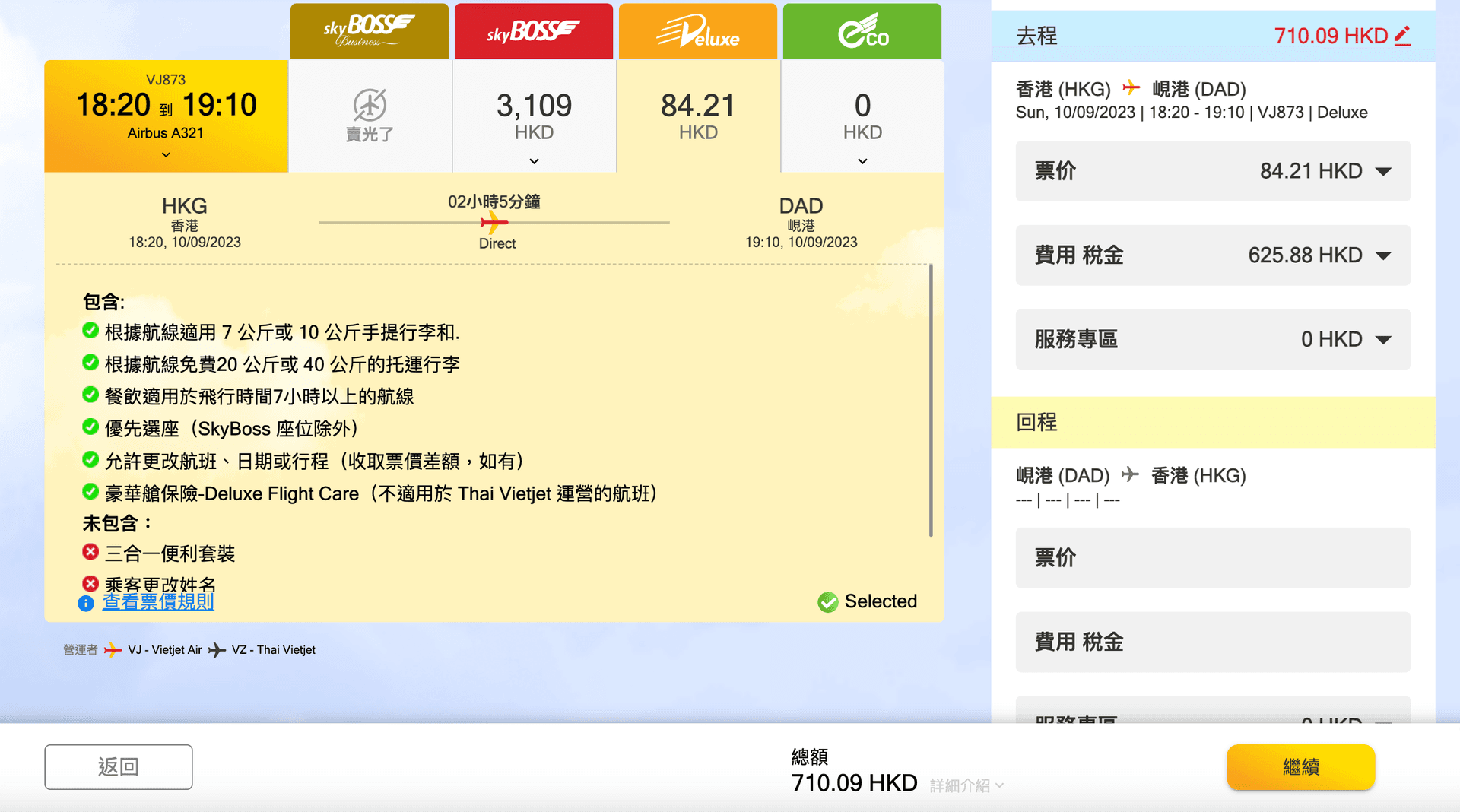Click the 回程 section header
1460x812 pixels.
click(1213, 422)
